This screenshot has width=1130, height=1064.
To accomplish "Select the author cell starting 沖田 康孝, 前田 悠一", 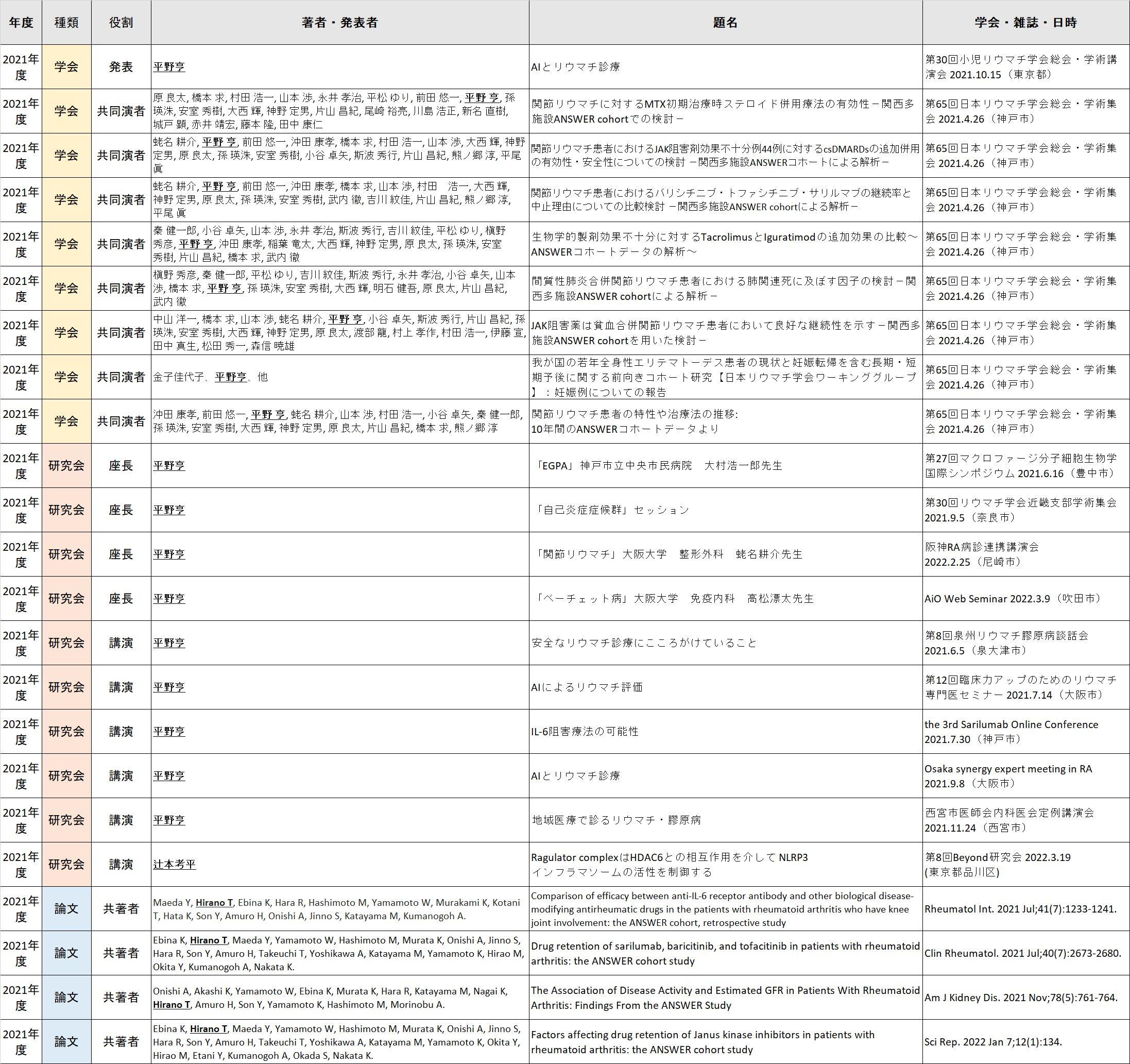I will [x=340, y=421].
